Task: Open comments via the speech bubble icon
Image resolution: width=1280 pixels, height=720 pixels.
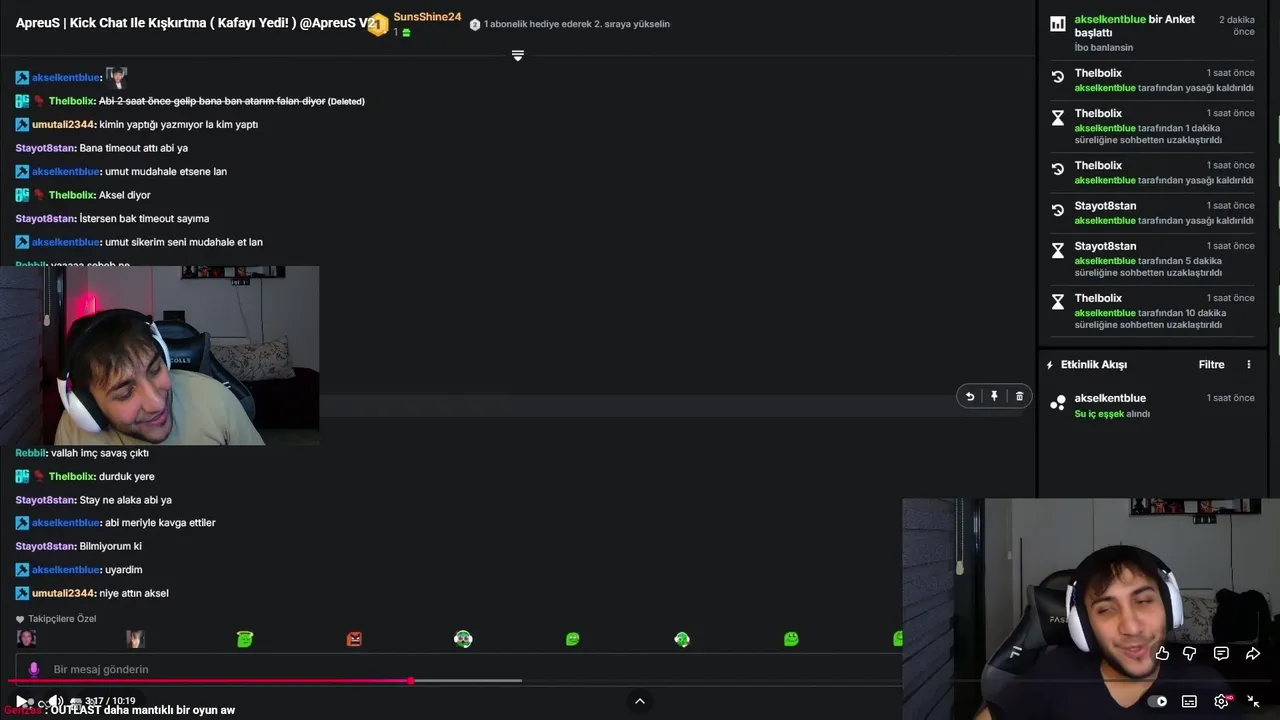Action: click(1221, 653)
